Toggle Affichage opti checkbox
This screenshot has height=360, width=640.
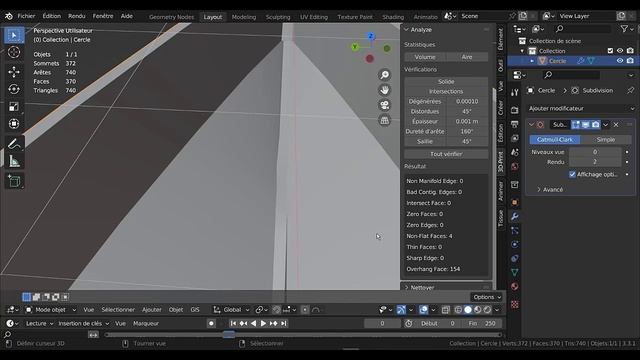click(x=572, y=174)
